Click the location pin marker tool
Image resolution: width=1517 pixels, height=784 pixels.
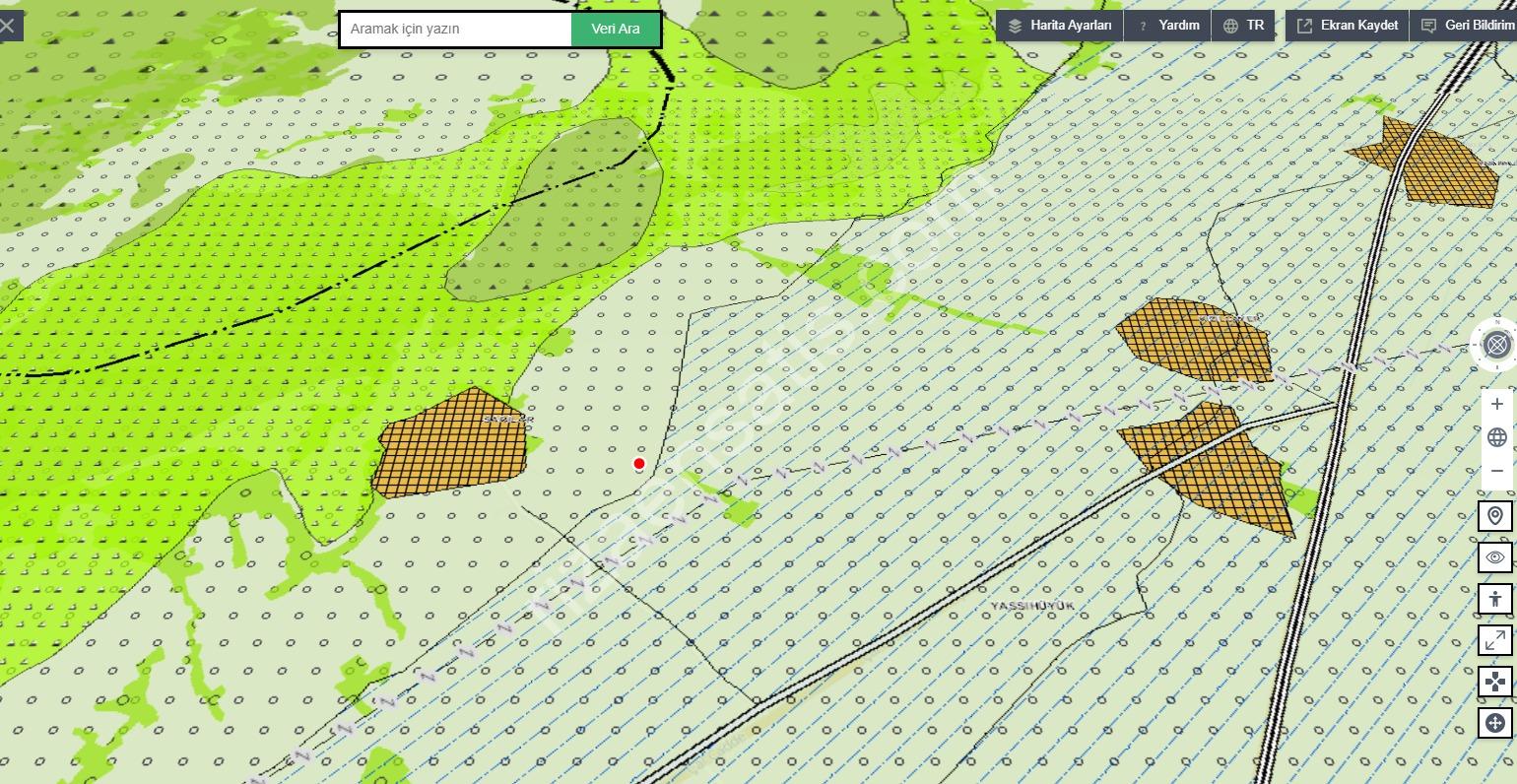click(1495, 516)
